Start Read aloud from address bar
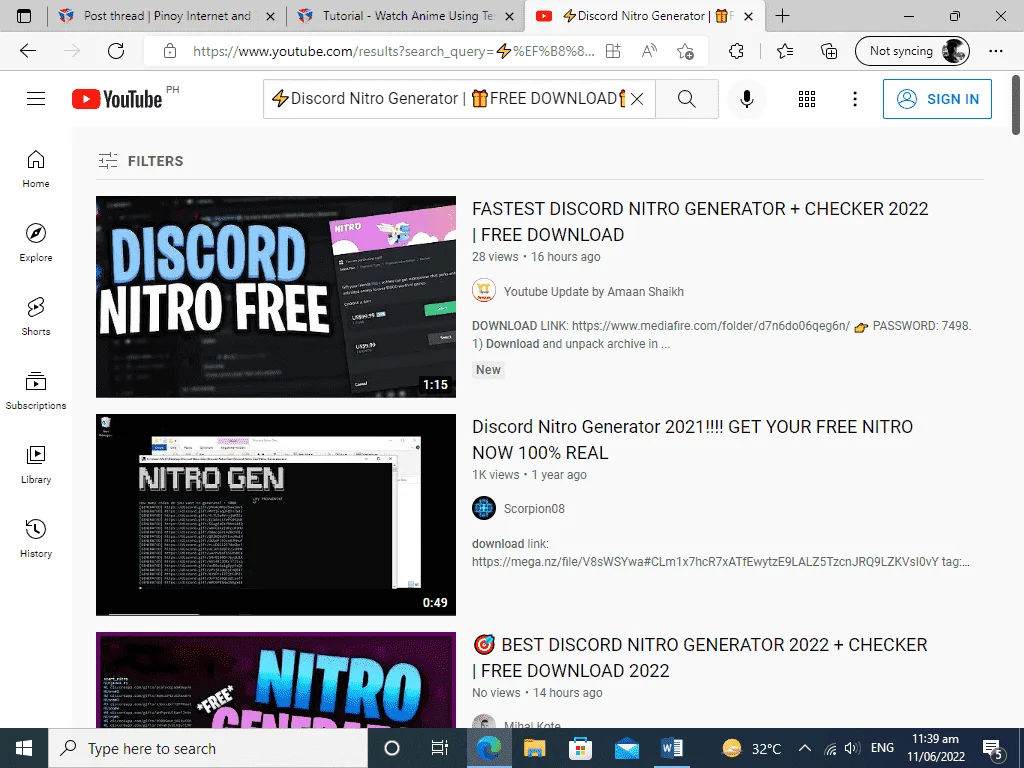The width and height of the screenshot is (1024, 768). point(649,51)
